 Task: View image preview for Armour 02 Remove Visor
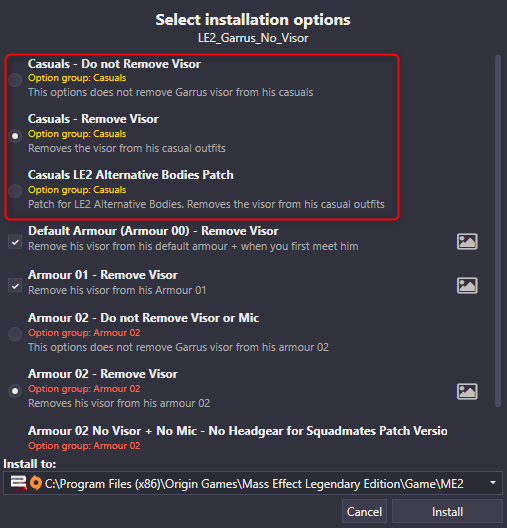point(467,391)
